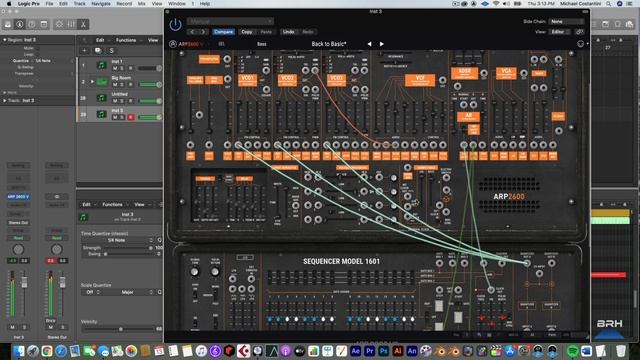The height and width of the screenshot is (360, 640).
Task: Open the Side Chain dropdown
Action: coord(566,21)
